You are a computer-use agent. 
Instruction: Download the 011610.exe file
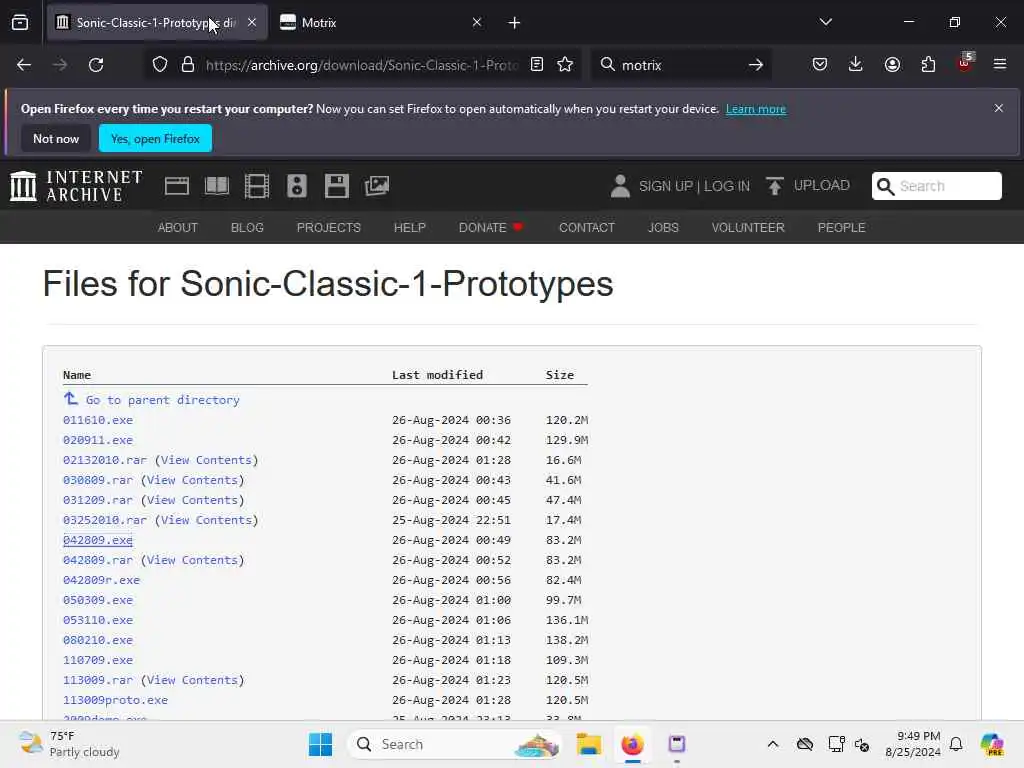point(98,420)
